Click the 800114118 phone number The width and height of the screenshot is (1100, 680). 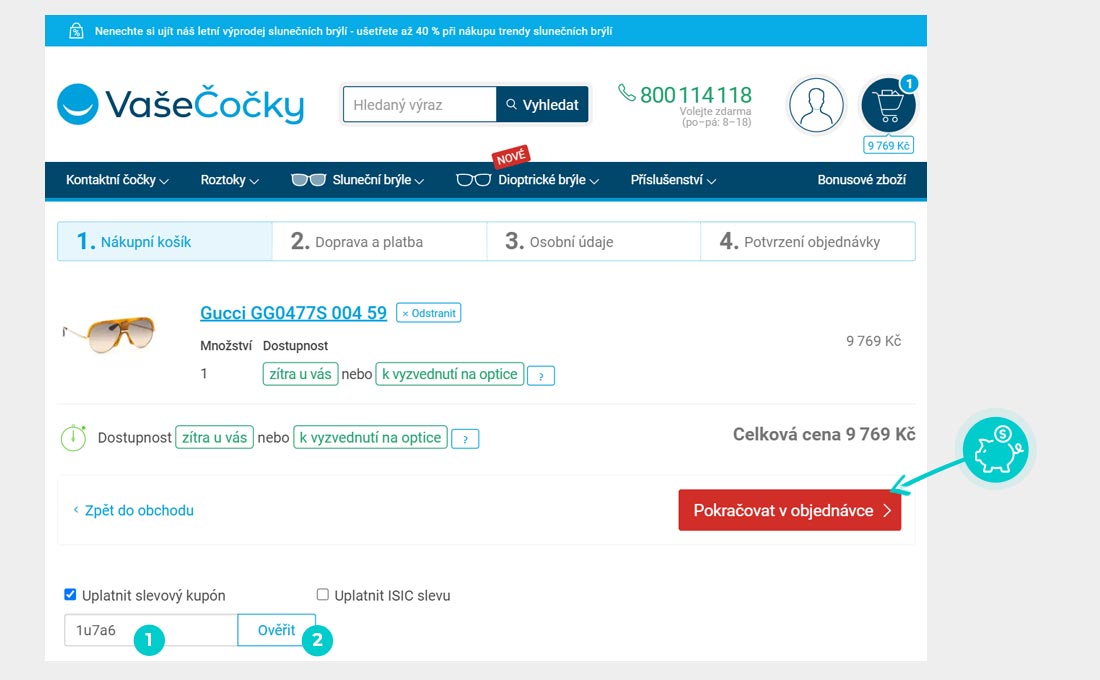coord(695,95)
